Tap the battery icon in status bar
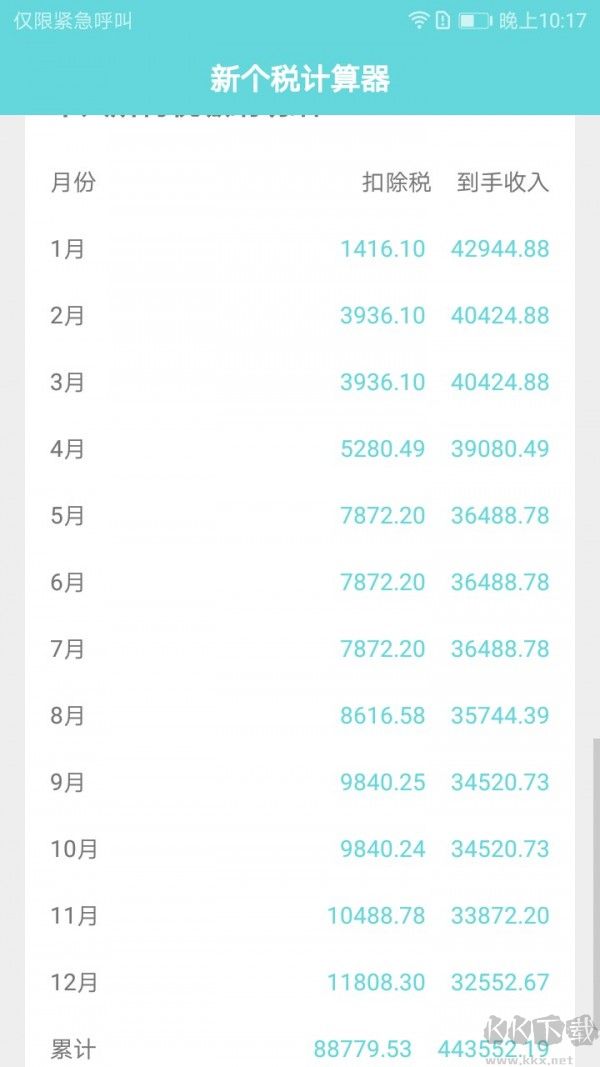The image size is (600, 1067). click(x=474, y=20)
